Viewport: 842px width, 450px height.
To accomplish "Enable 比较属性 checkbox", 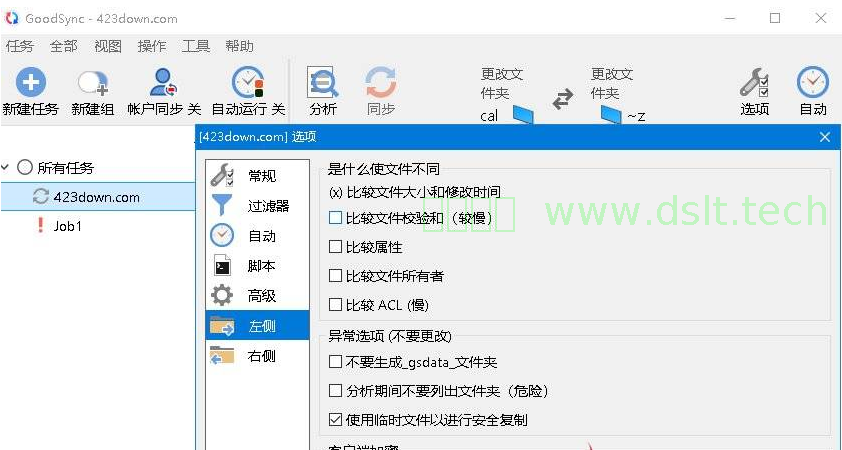I will click(336, 246).
